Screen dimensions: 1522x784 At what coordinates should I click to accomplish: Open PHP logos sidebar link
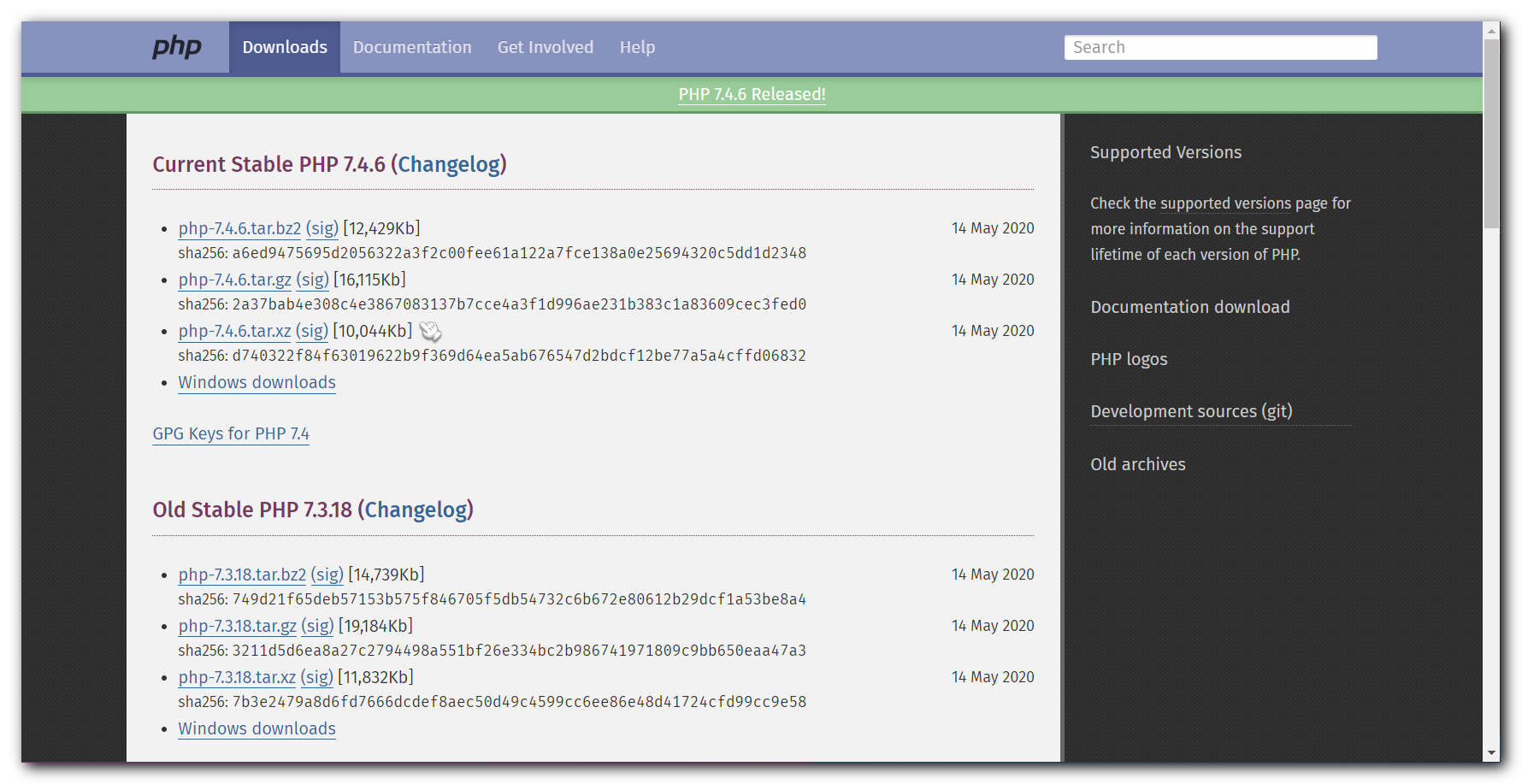click(1129, 359)
